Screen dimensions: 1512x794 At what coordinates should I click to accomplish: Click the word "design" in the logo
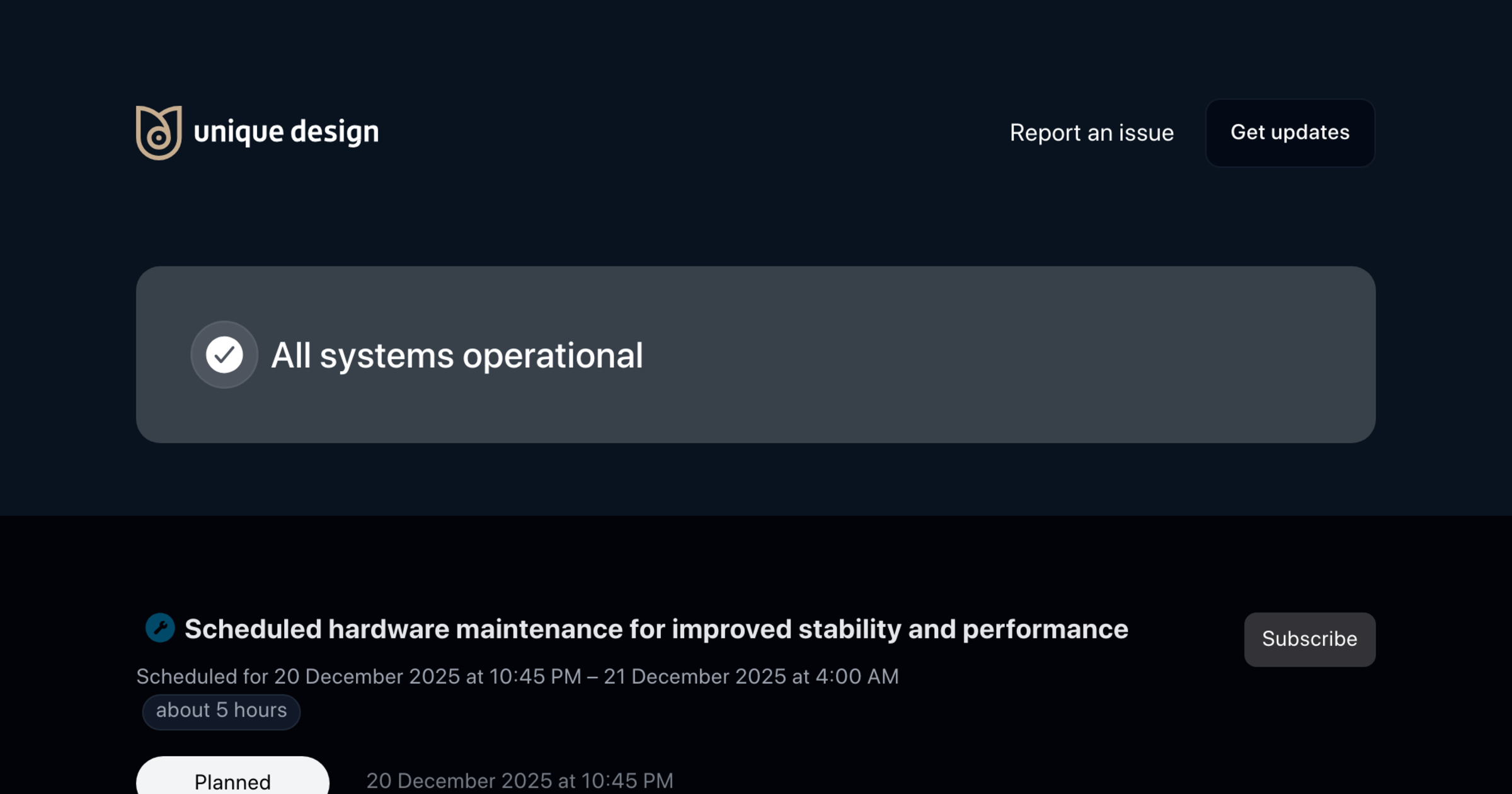(x=335, y=132)
